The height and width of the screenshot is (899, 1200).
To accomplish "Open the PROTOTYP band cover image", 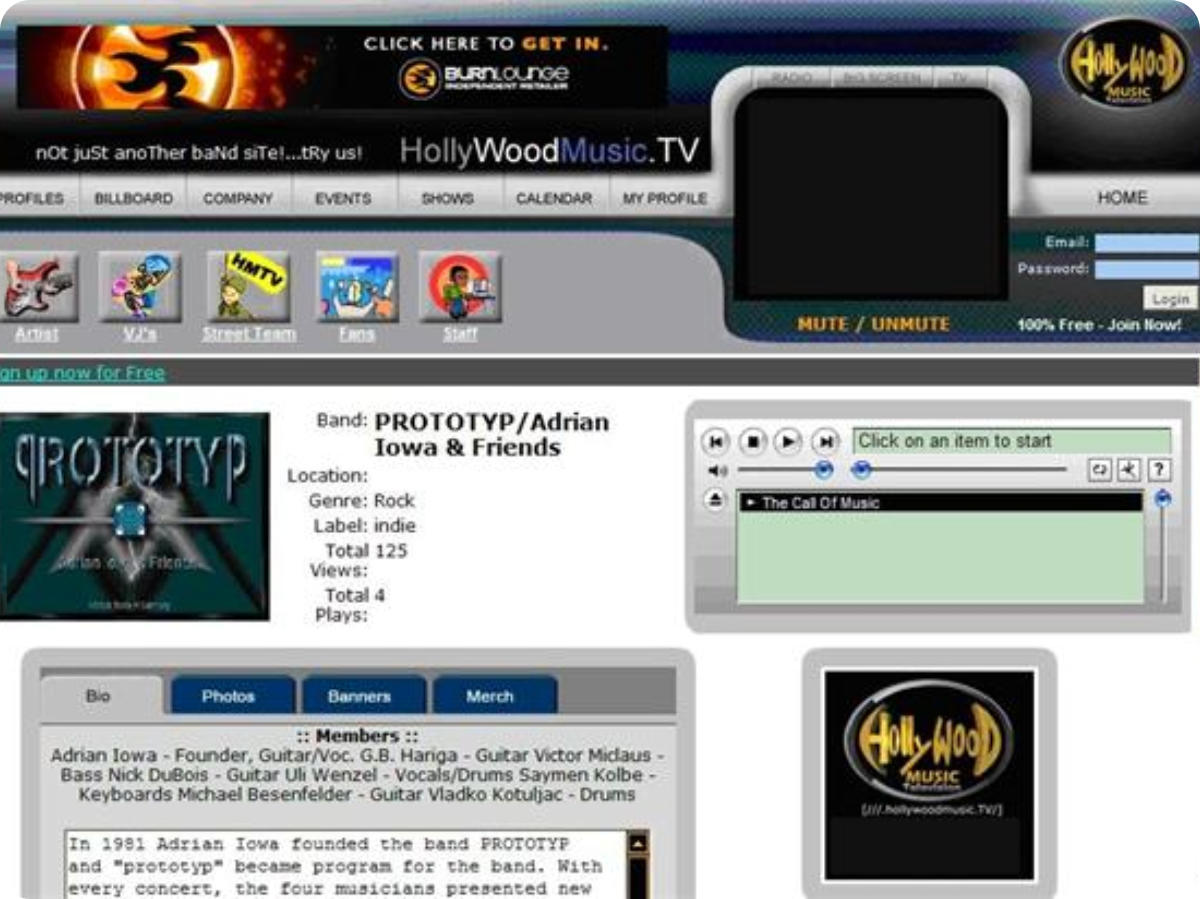I will point(134,516).
